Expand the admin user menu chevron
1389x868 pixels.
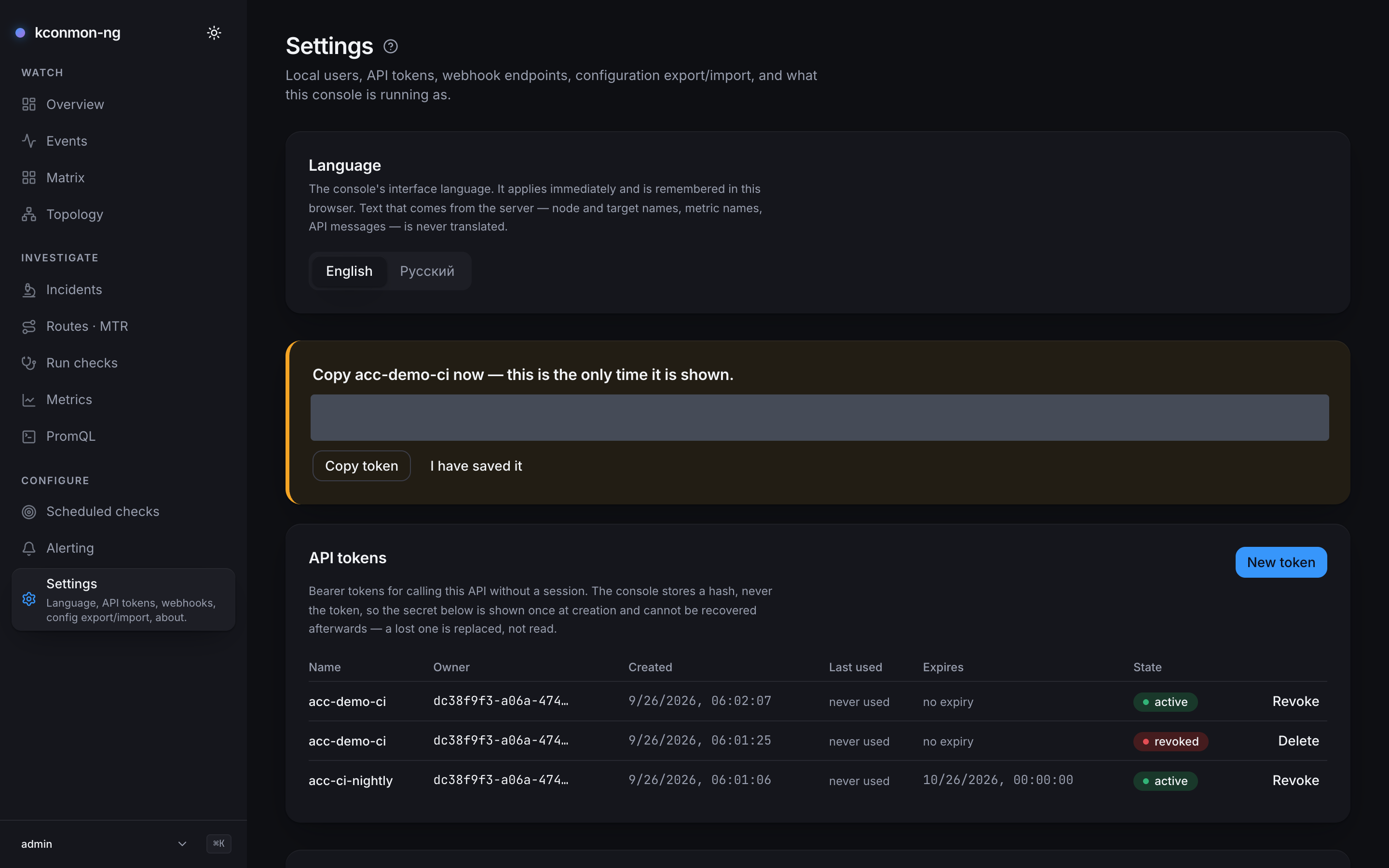182,844
